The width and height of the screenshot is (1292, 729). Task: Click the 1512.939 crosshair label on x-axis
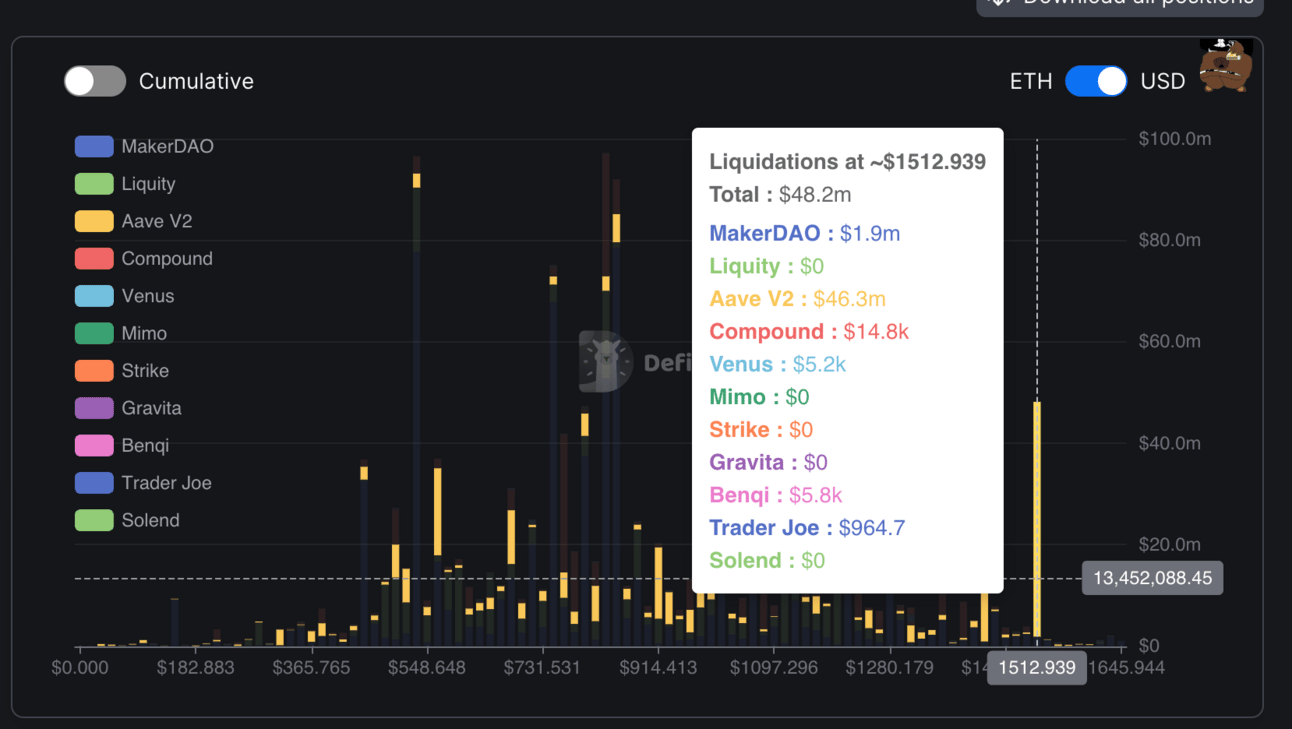point(1037,668)
